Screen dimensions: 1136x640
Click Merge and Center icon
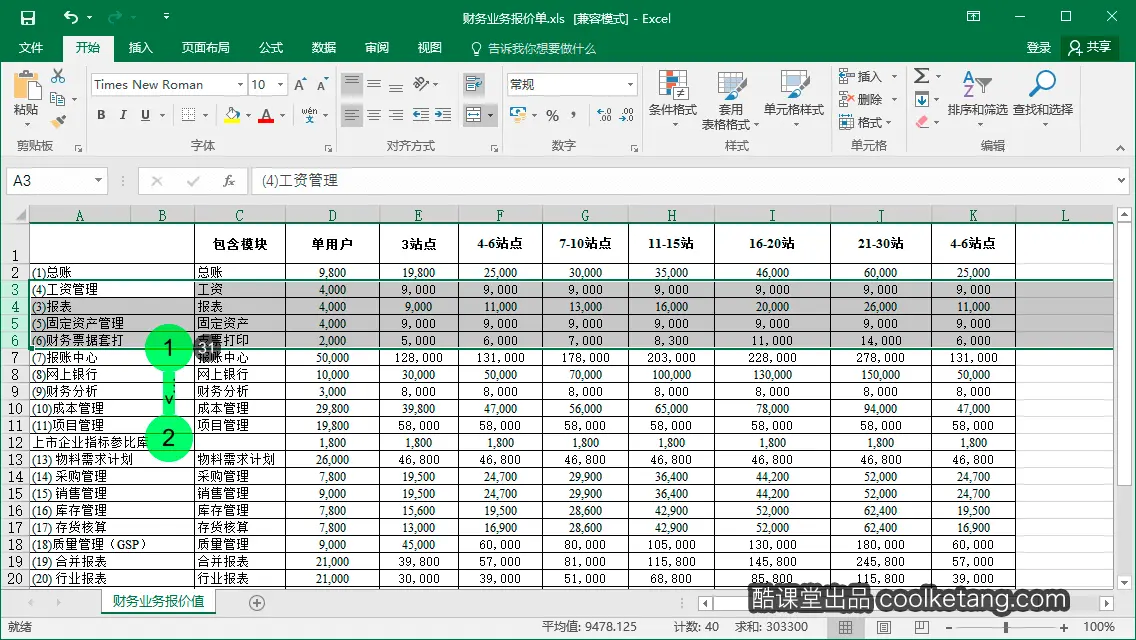tap(474, 115)
